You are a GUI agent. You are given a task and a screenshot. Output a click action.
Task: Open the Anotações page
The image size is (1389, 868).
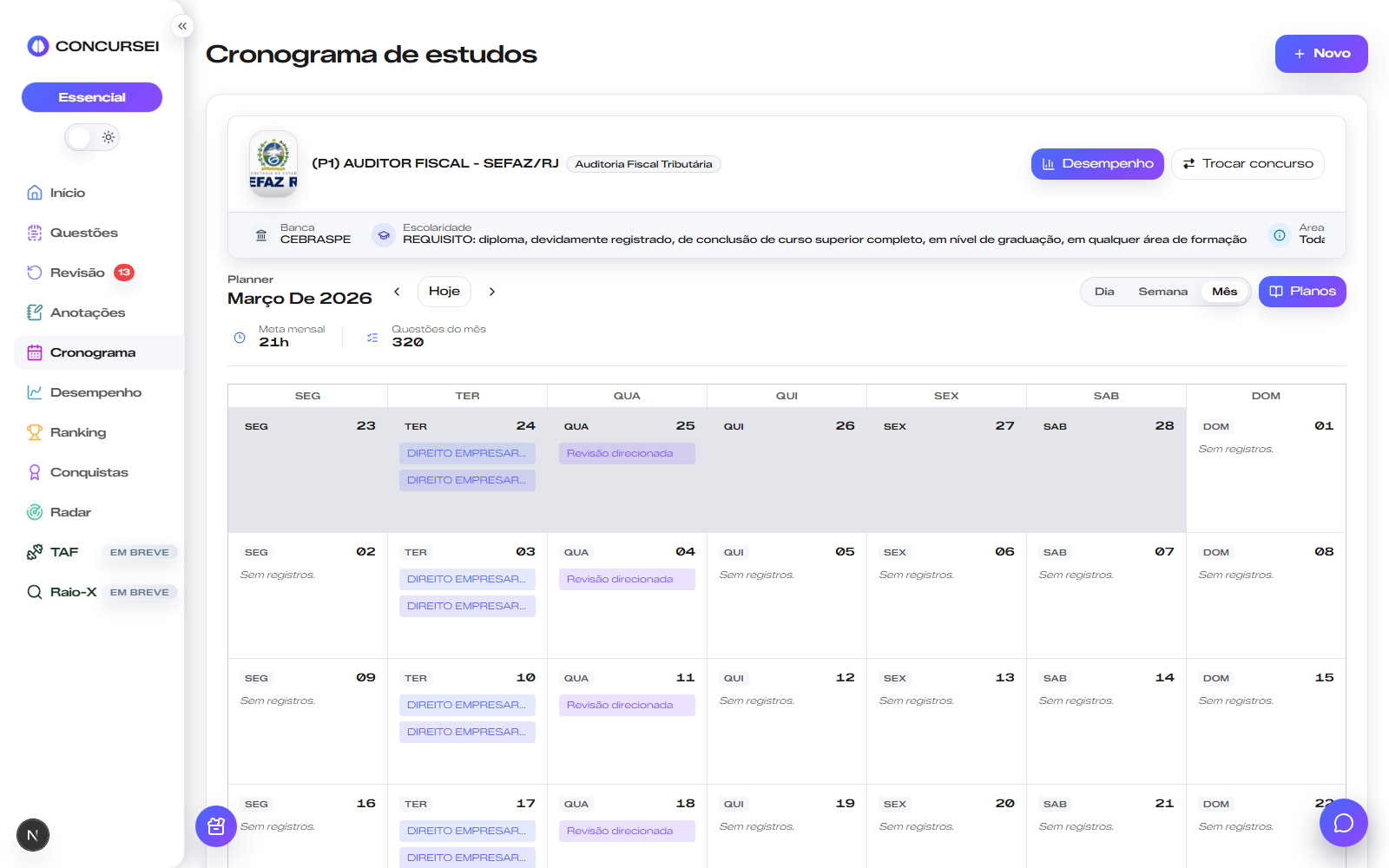(x=88, y=312)
